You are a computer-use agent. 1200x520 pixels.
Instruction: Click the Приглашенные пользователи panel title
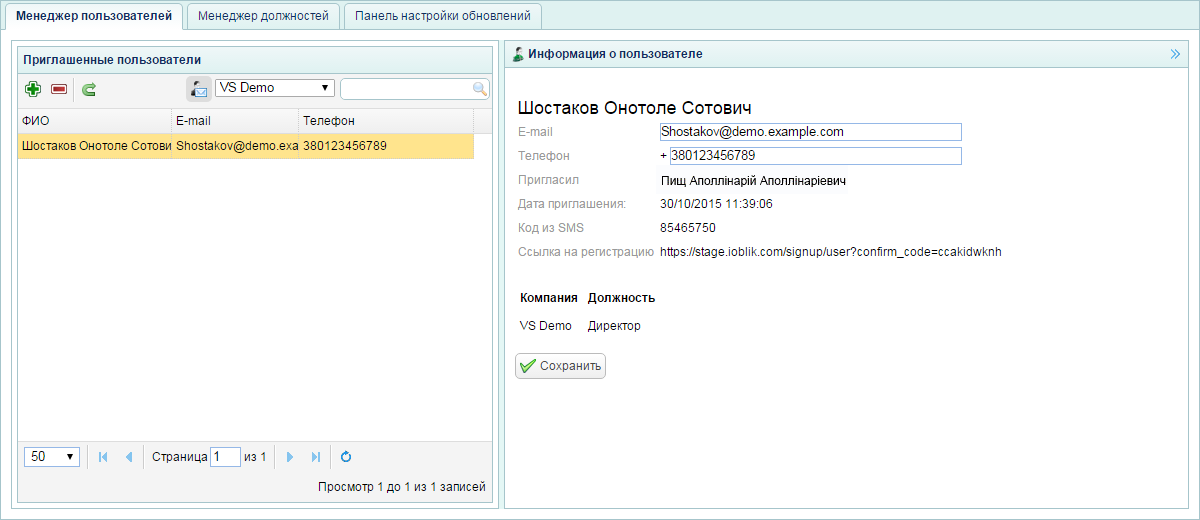click(112, 60)
